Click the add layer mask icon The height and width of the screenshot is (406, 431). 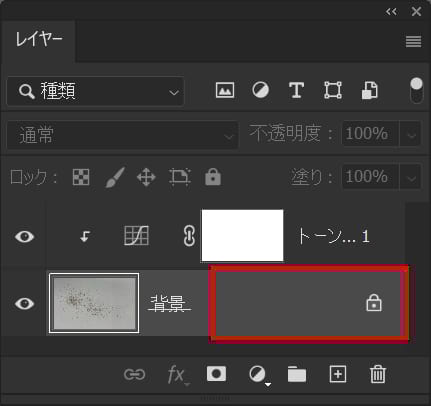216,374
